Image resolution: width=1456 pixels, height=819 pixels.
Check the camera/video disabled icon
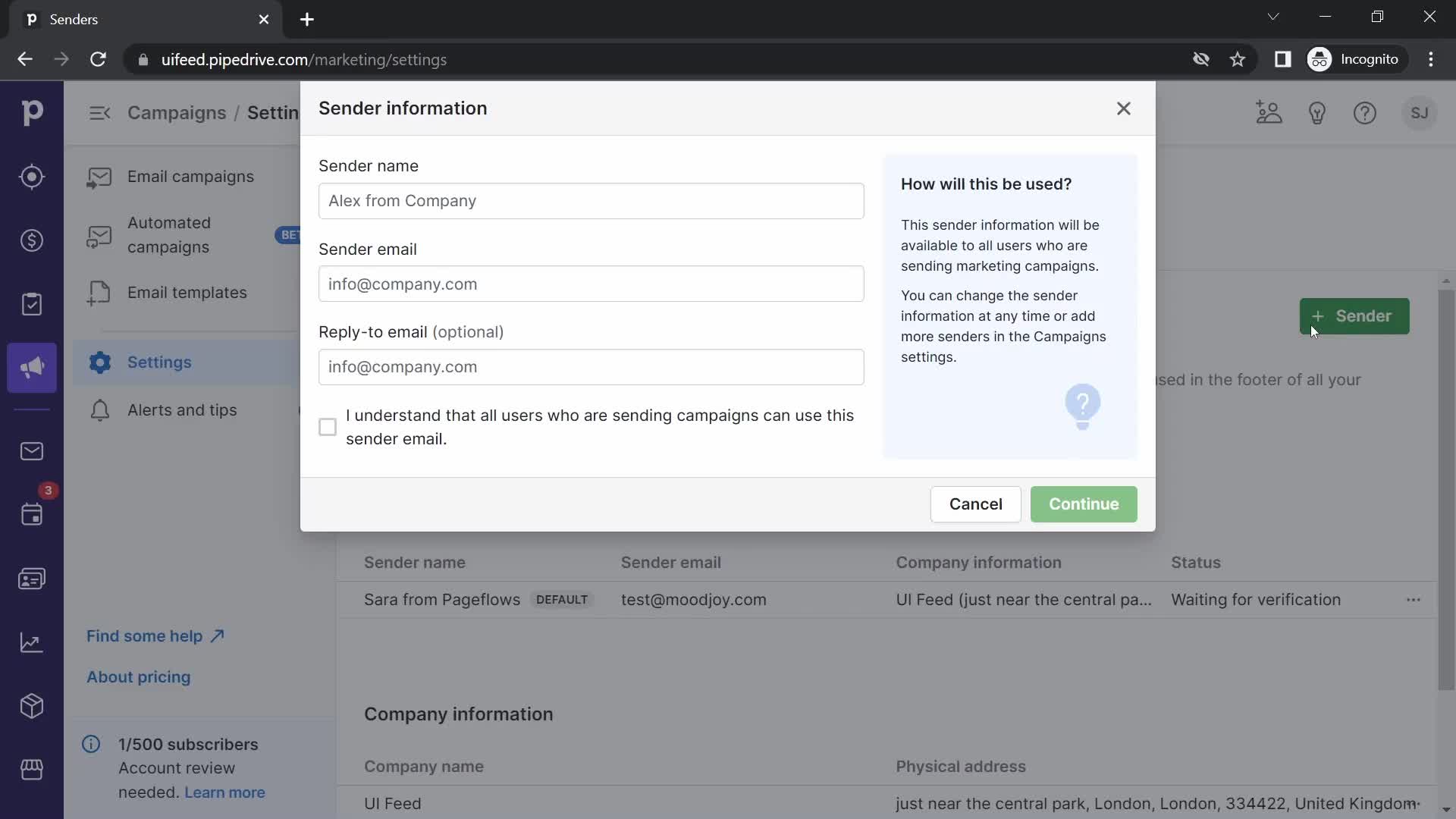1200,59
